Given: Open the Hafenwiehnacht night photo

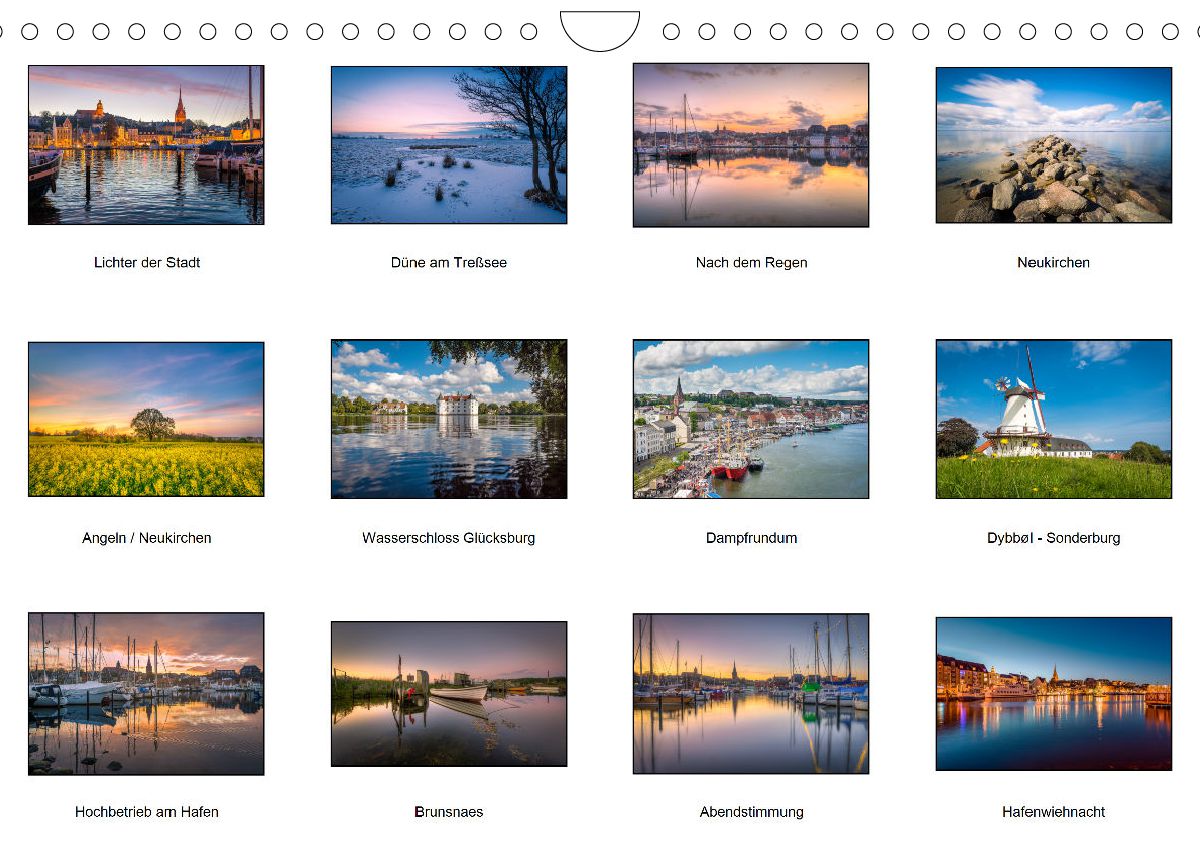Looking at the screenshot, I should [x=1054, y=694].
